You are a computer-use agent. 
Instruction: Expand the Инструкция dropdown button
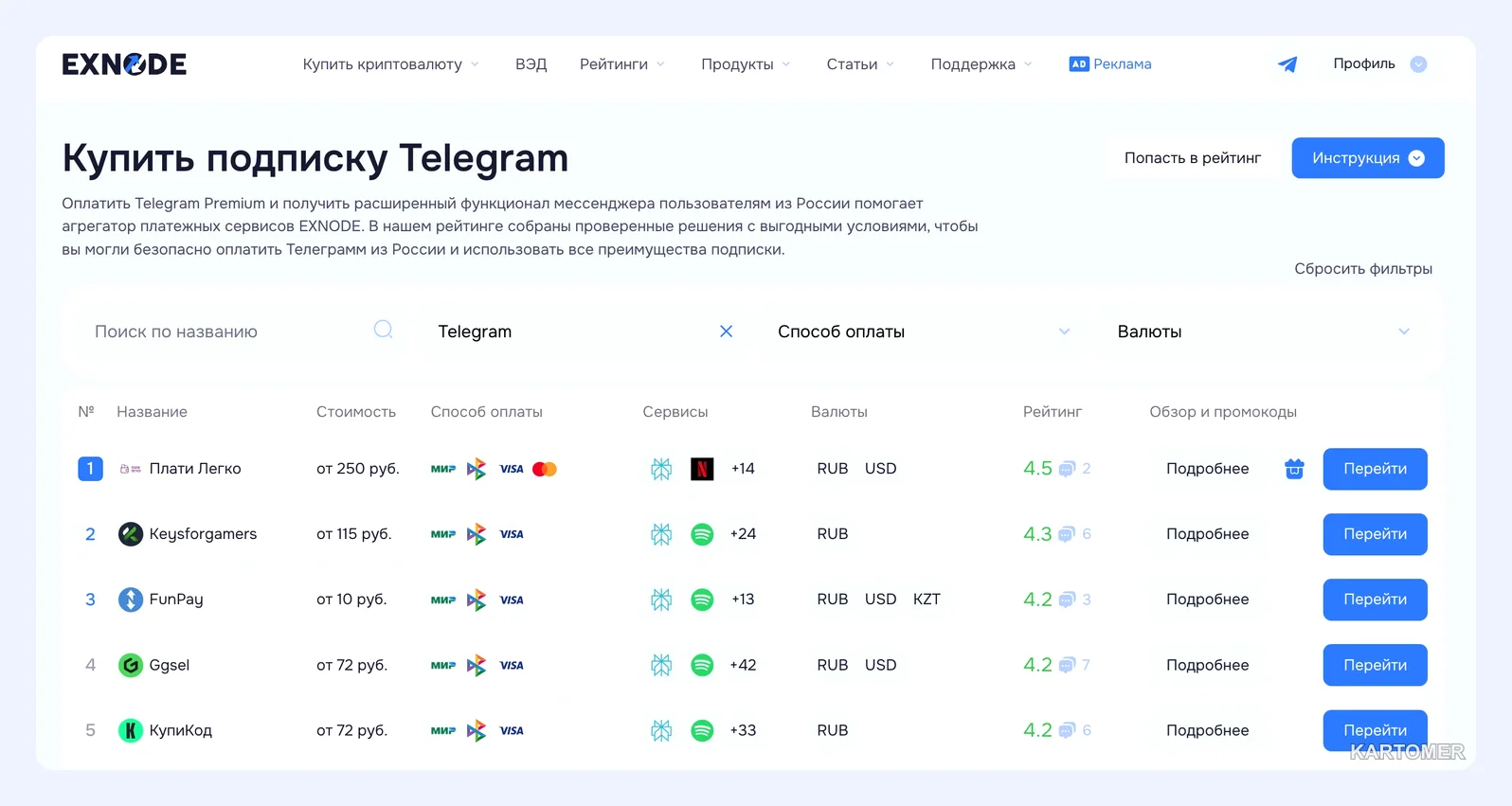tap(1368, 158)
